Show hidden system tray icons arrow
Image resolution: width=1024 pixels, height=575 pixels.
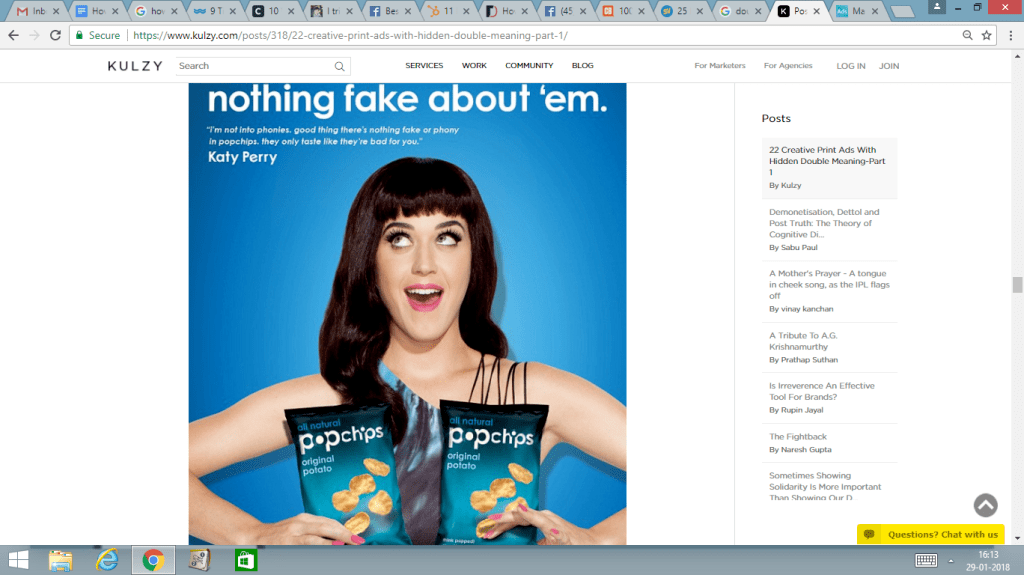951,561
